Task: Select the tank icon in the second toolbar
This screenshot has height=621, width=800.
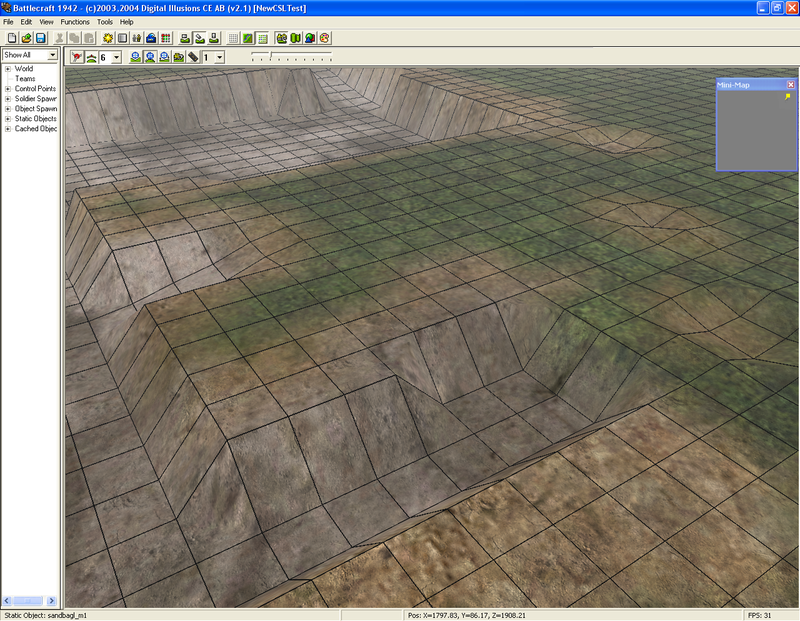Action: 178,57
